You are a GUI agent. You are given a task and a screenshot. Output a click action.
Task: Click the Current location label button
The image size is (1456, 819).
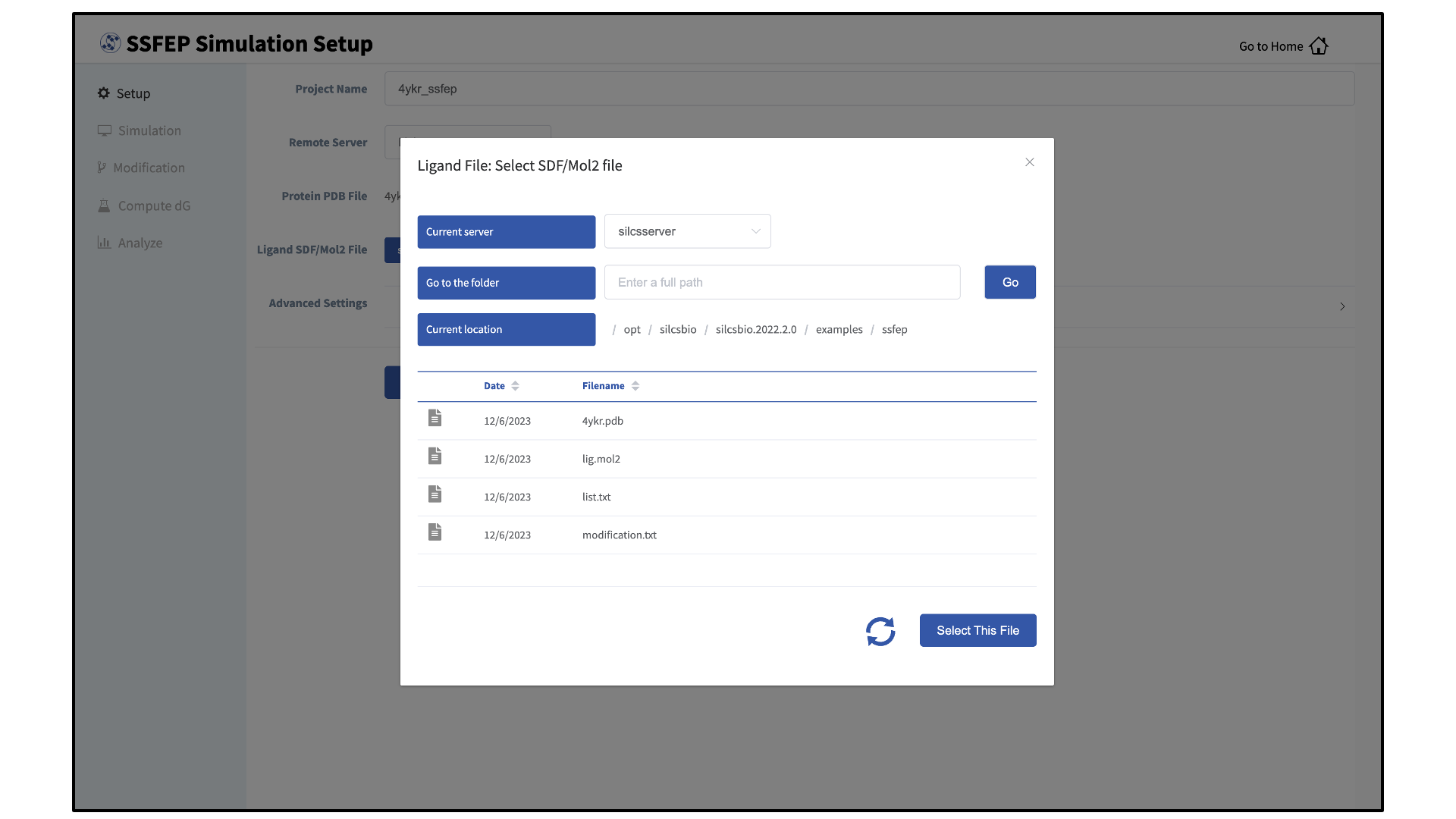coord(507,329)
